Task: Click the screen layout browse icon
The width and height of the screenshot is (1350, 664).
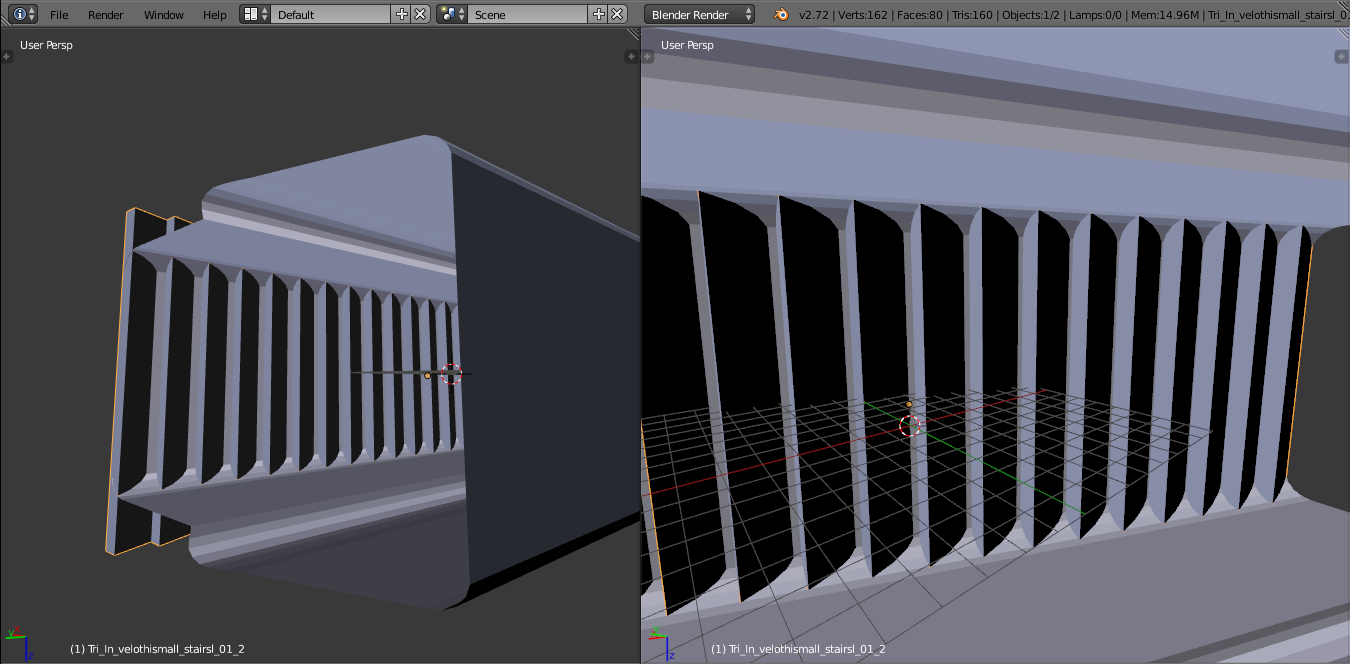Action: (x=254, y=14)
